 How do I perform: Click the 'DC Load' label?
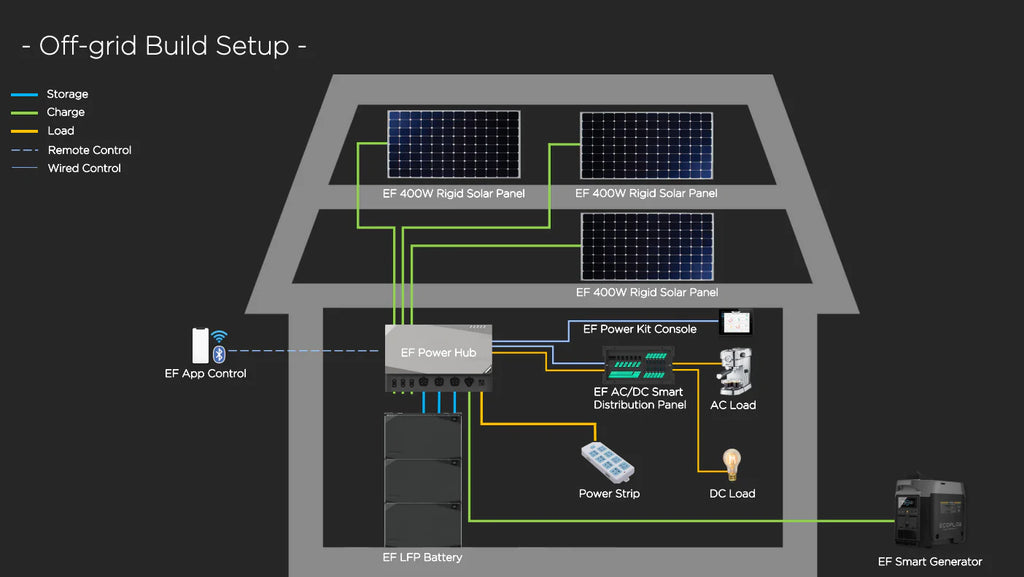coord(732,493)
